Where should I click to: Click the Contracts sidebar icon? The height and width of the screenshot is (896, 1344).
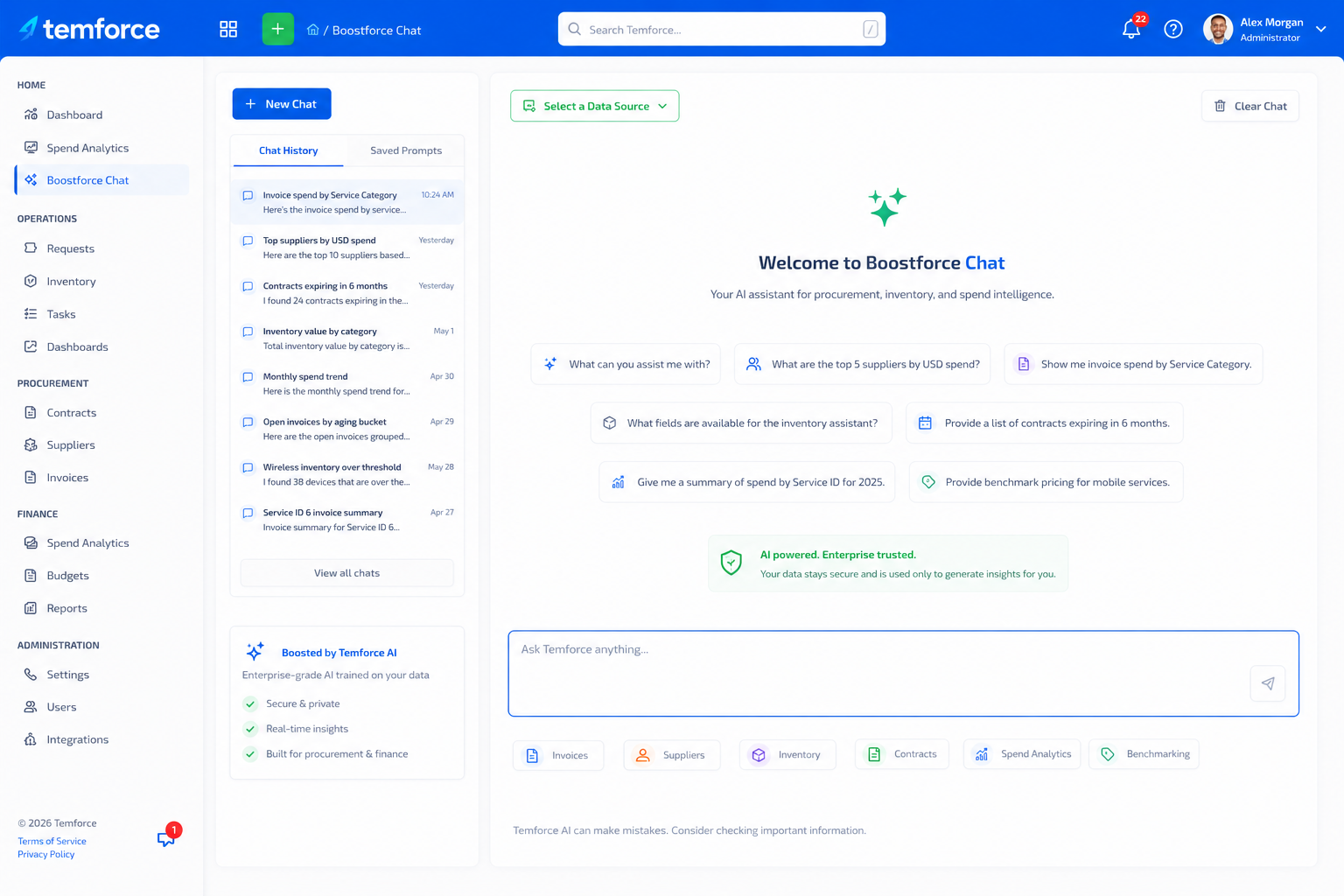[31, 412]
